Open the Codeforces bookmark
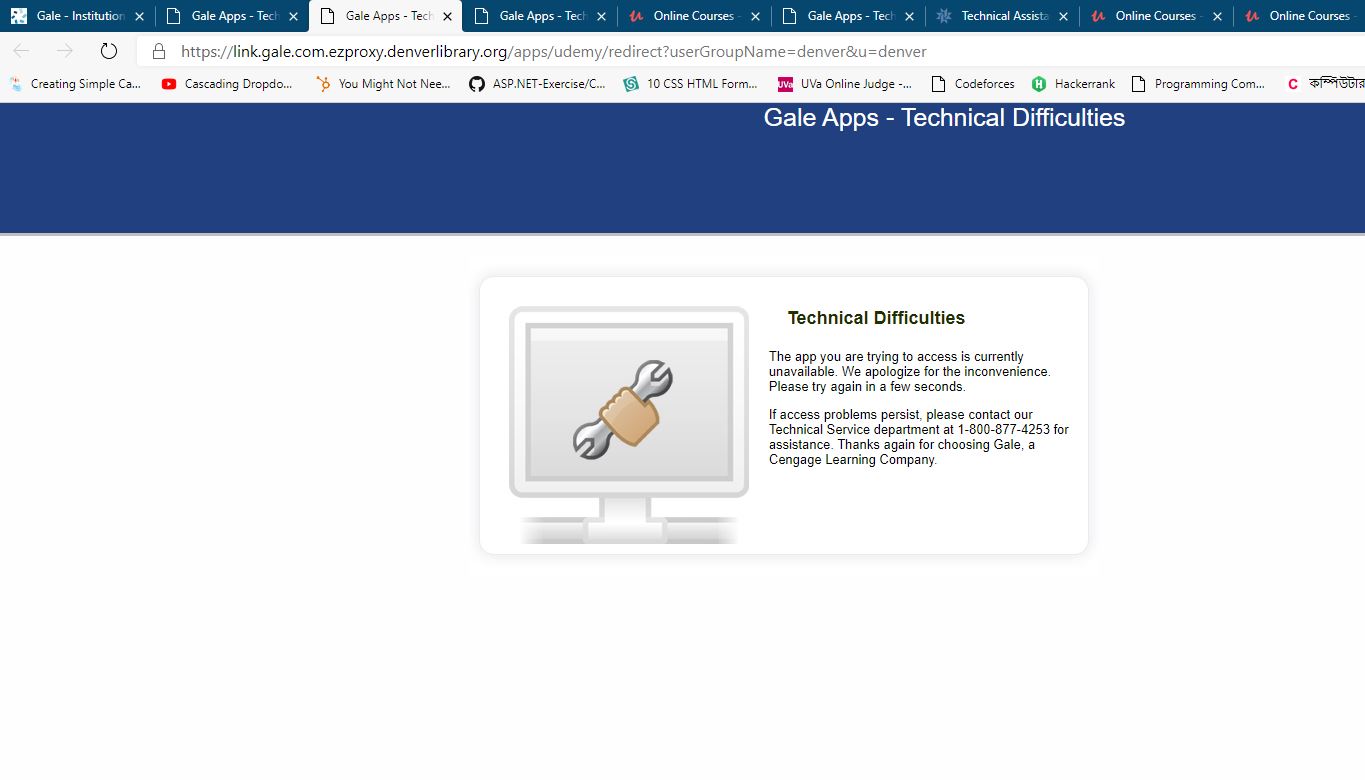The image size is (1365, 780). click(x=973, y=84)
